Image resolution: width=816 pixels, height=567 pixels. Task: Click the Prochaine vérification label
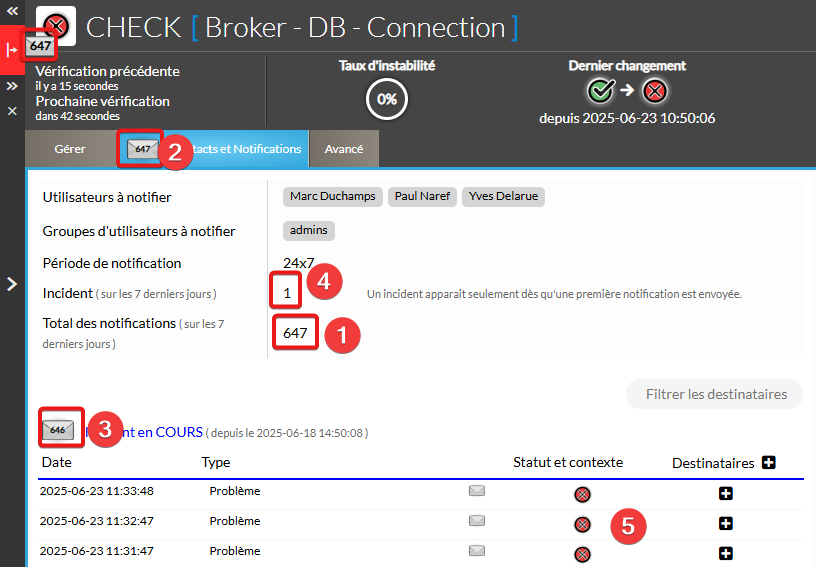(x=103, y=101)
